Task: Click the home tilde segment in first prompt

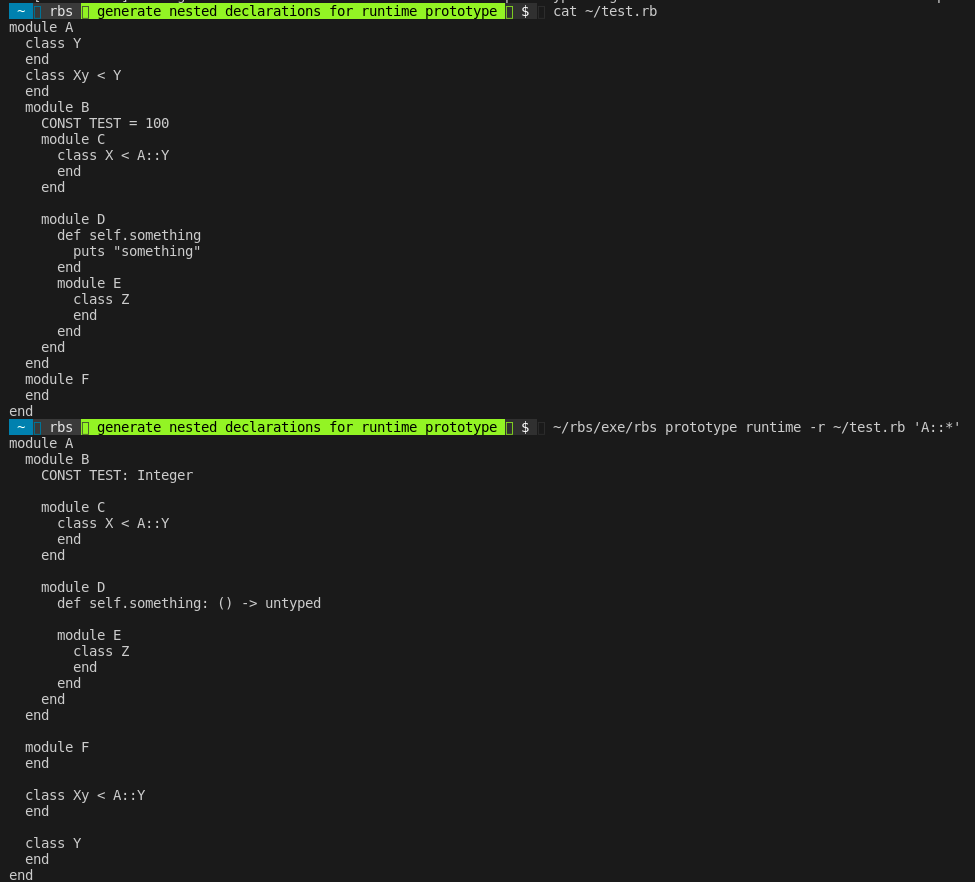Action: [x=21, y=11]
